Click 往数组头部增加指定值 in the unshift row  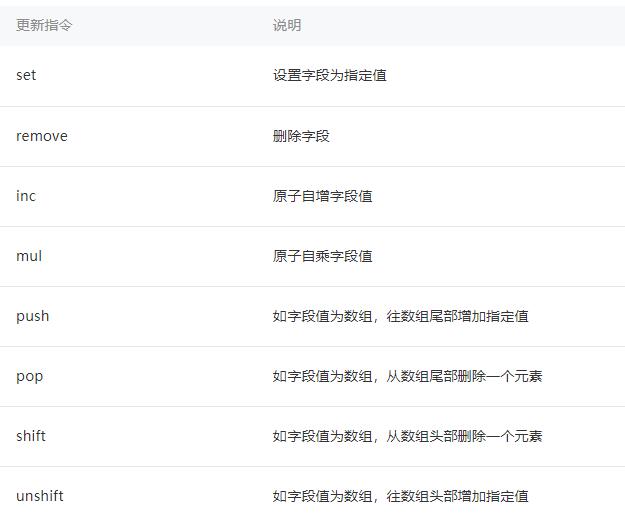point(457,496)
